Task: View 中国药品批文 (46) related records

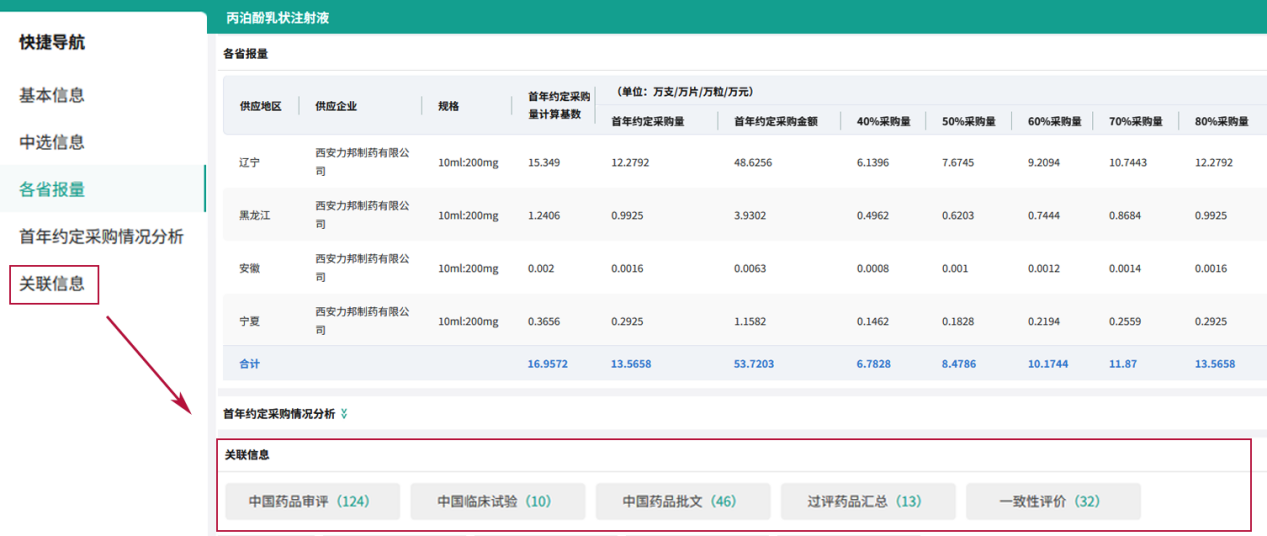Action: point(682,501)
